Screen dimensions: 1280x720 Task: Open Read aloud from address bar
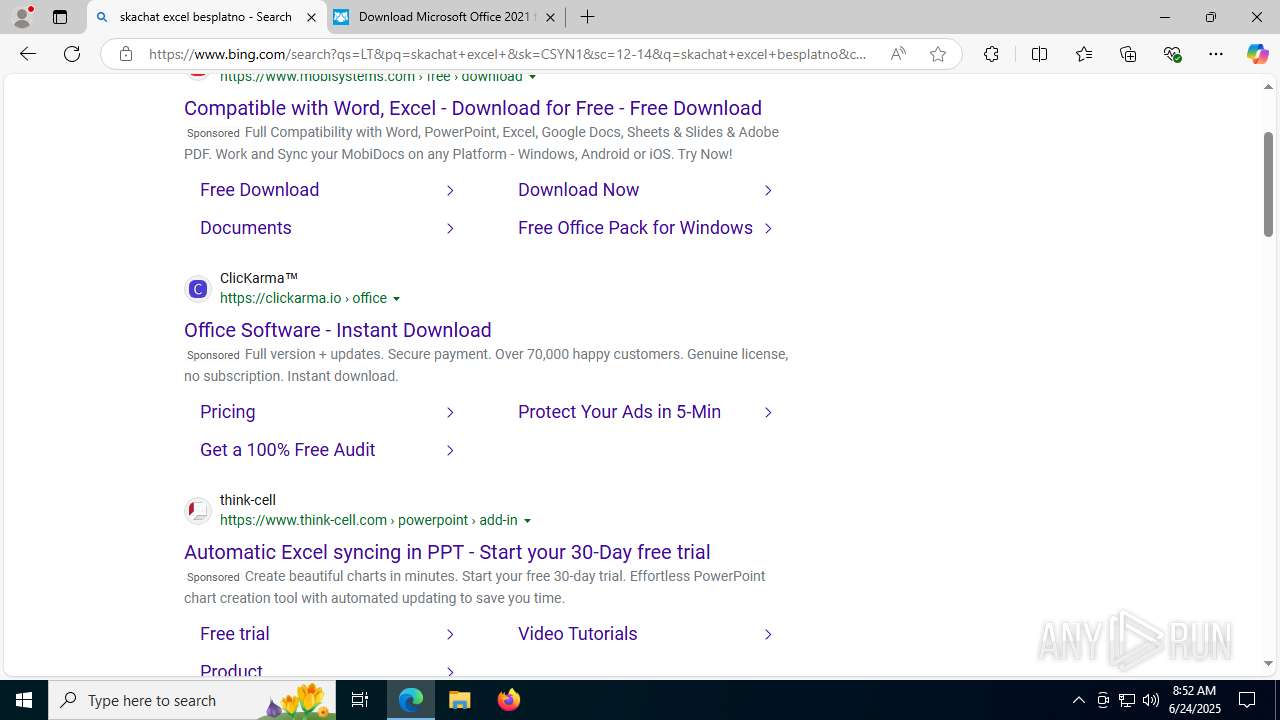tap(898, 54)
